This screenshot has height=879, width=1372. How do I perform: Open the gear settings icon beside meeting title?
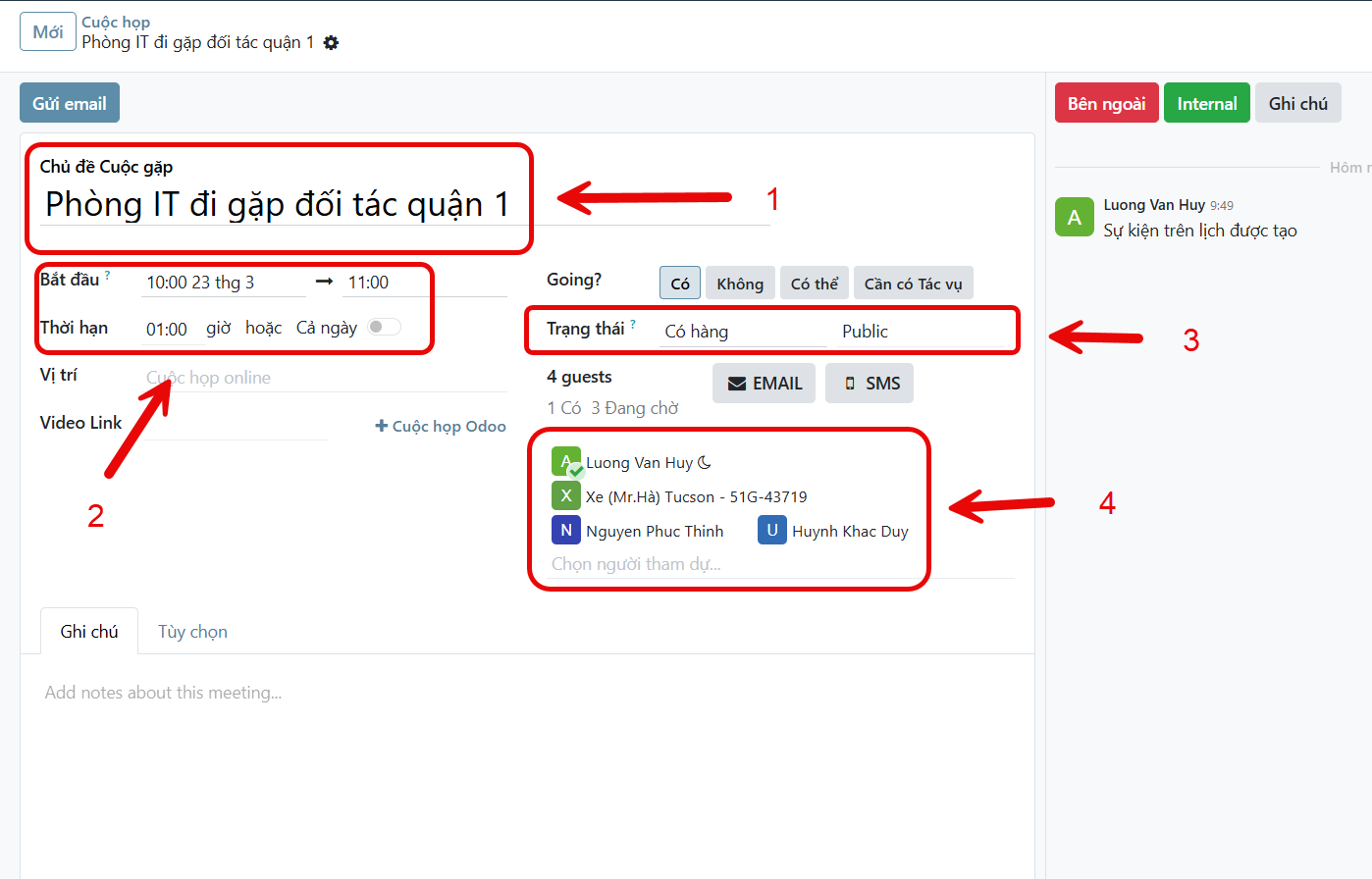(332, 43)
